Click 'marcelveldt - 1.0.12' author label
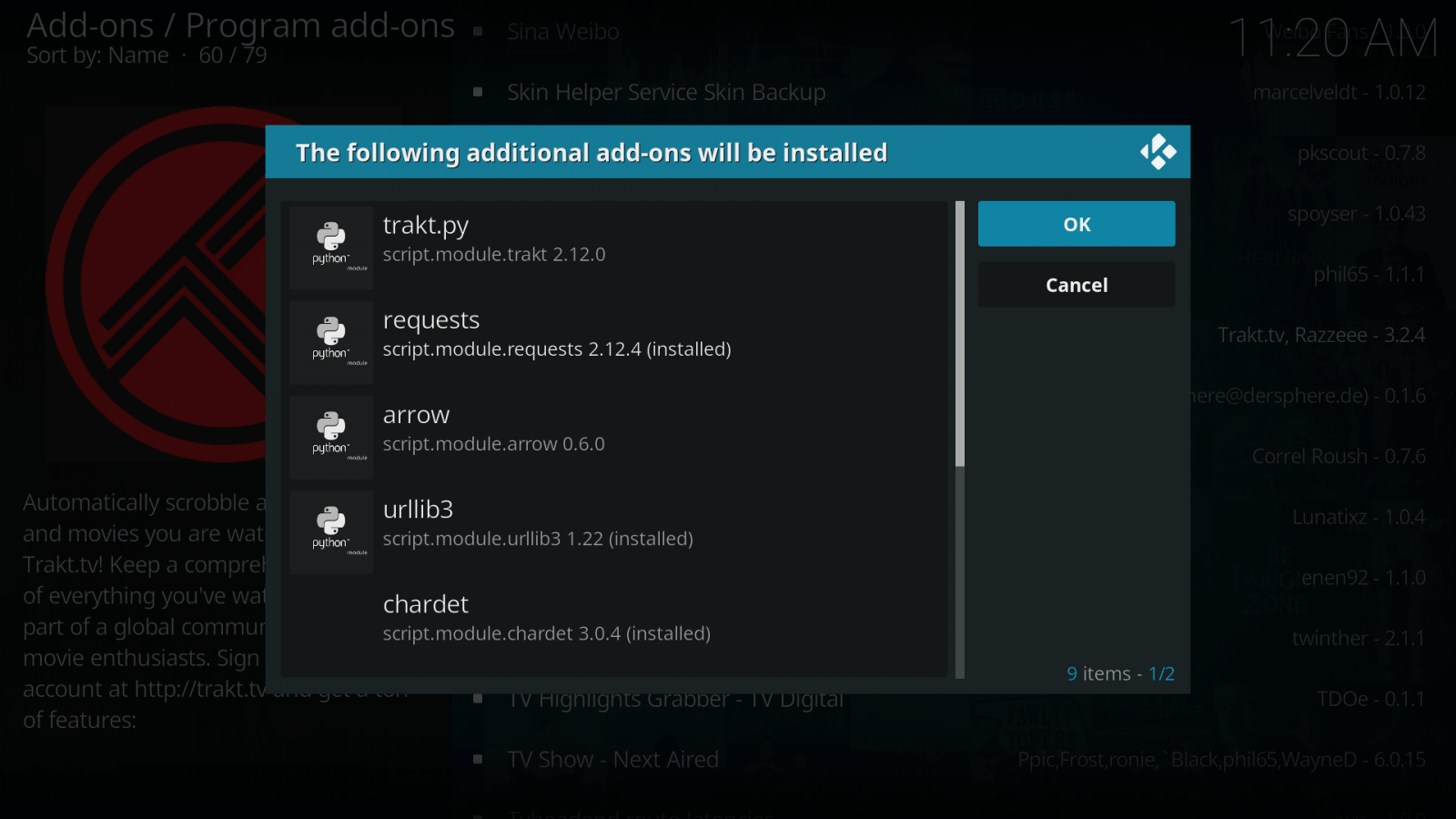This screenshot has width=1456, height=819. [1339, 92]
